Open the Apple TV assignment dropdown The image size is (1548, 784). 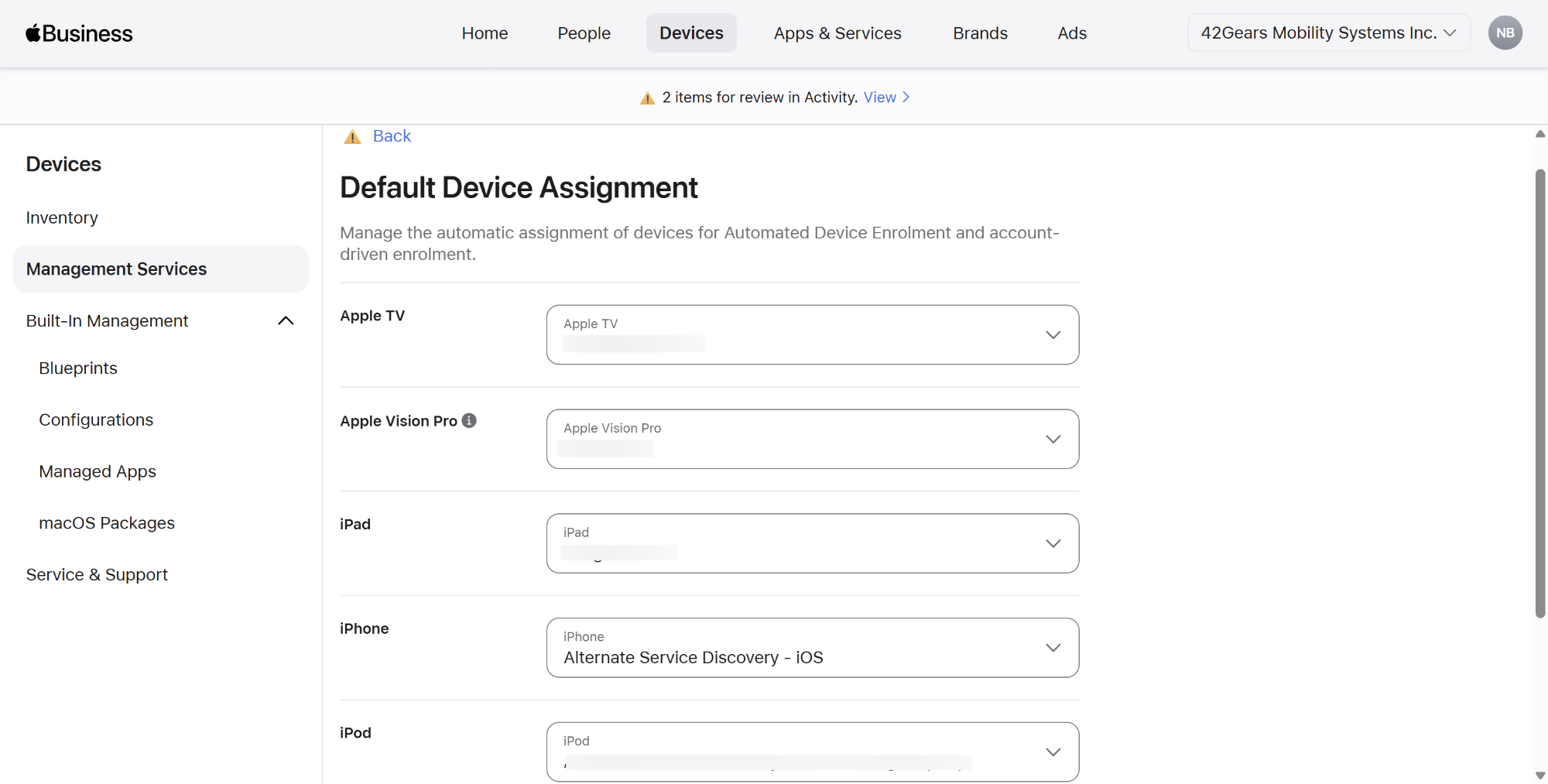(813, 334)
